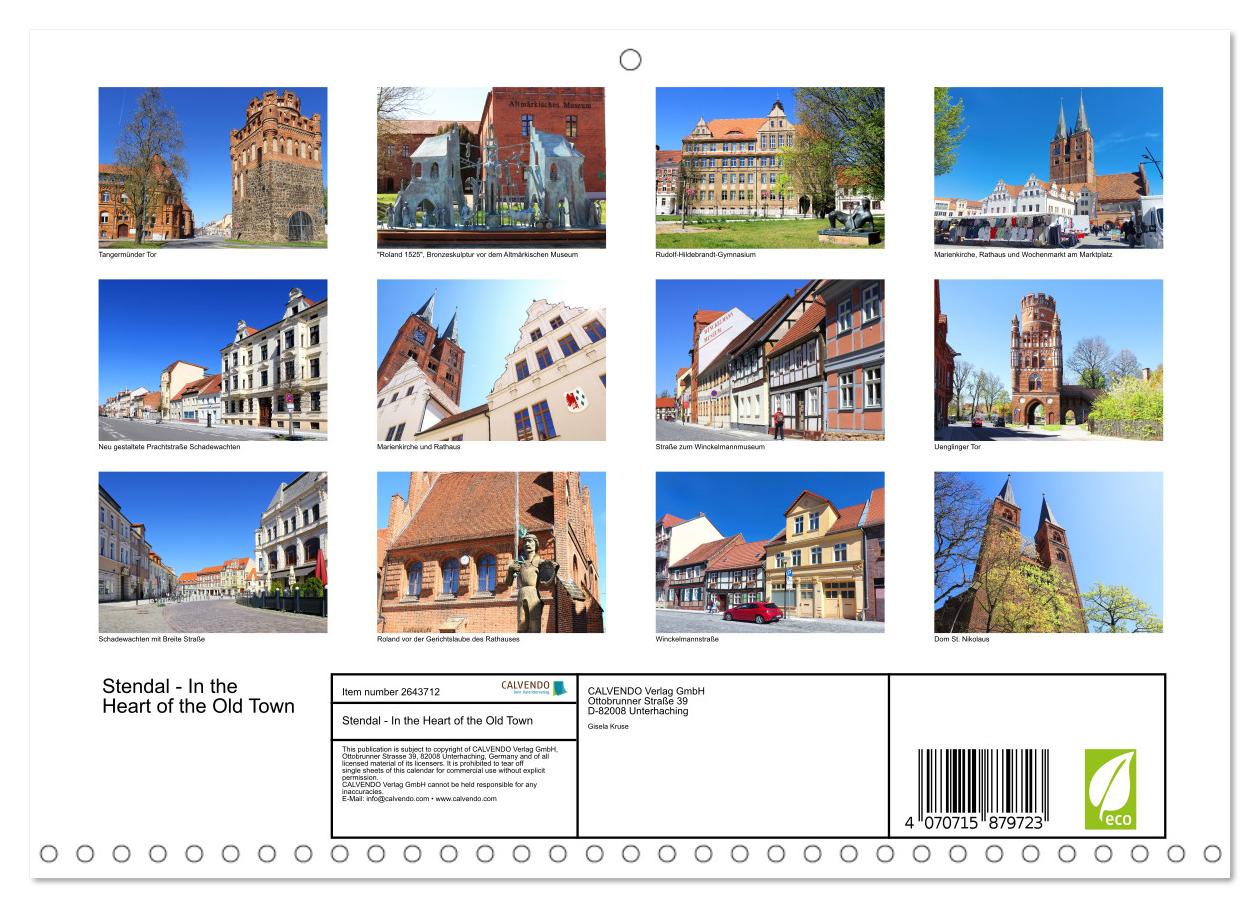The height and width of the screenshot is (908, 1260).
Task: Select the Uenglinger Tor photo
Action: pyautogui.click(x=1049, y=360)
